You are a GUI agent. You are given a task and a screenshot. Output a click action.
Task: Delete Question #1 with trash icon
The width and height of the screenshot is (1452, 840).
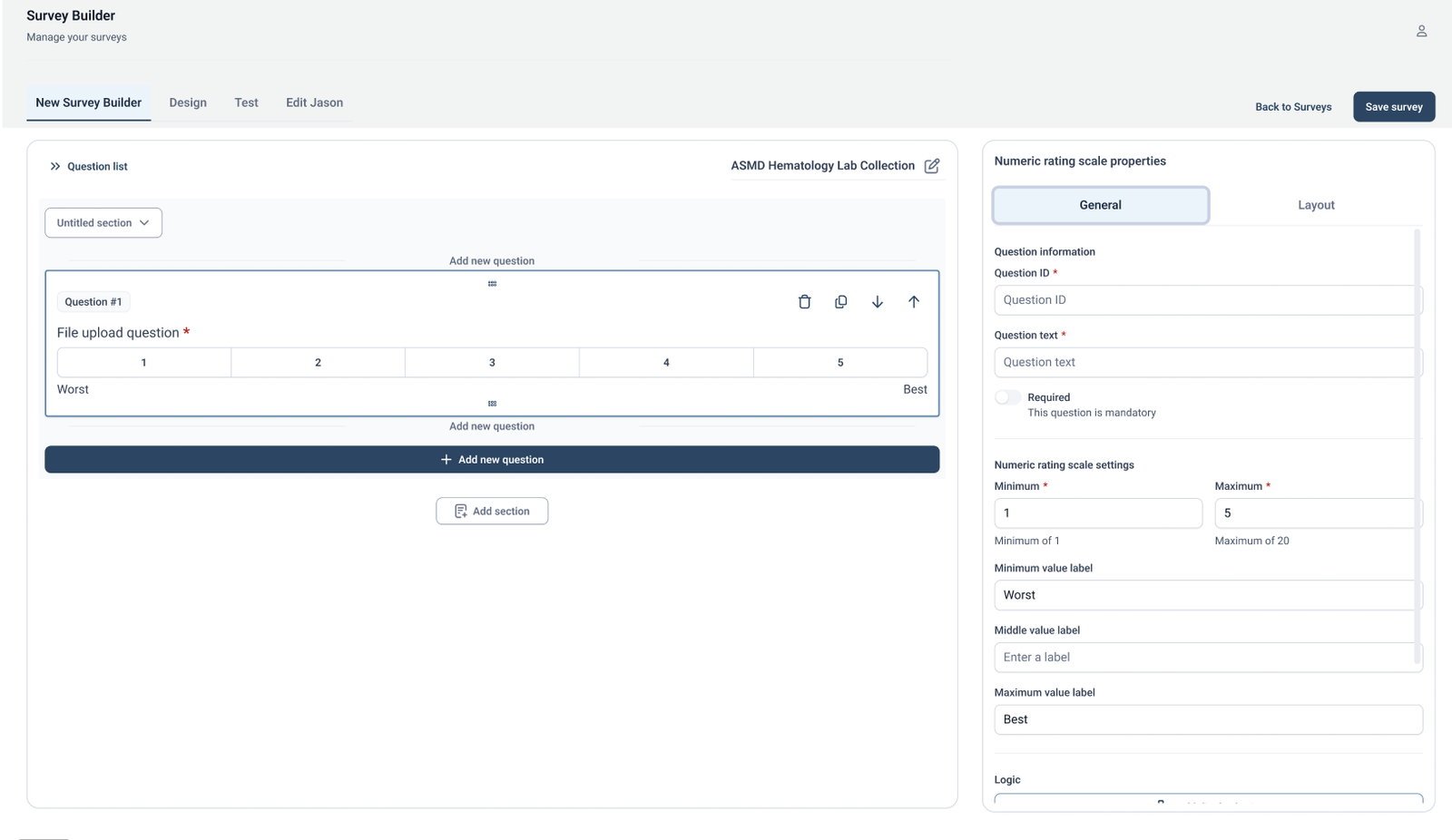pyautogui.click(x=804, y=302)
